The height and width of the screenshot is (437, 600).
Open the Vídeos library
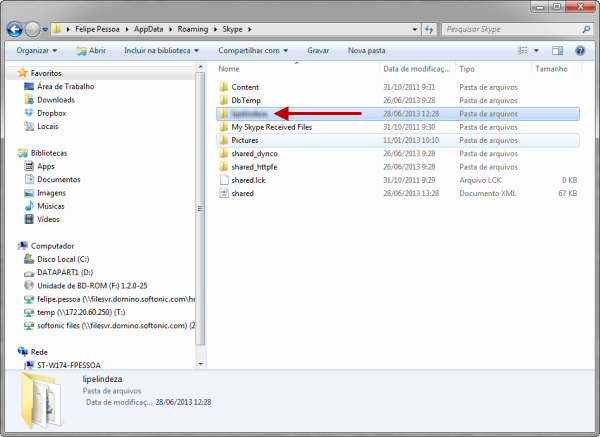point(48,219)
